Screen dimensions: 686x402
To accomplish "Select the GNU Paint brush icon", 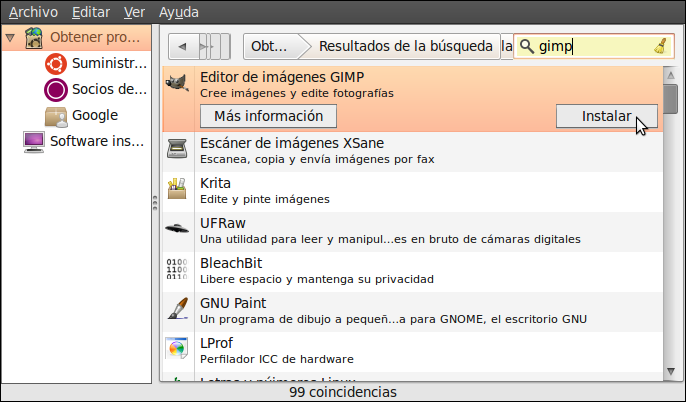I will pos(177,309).
